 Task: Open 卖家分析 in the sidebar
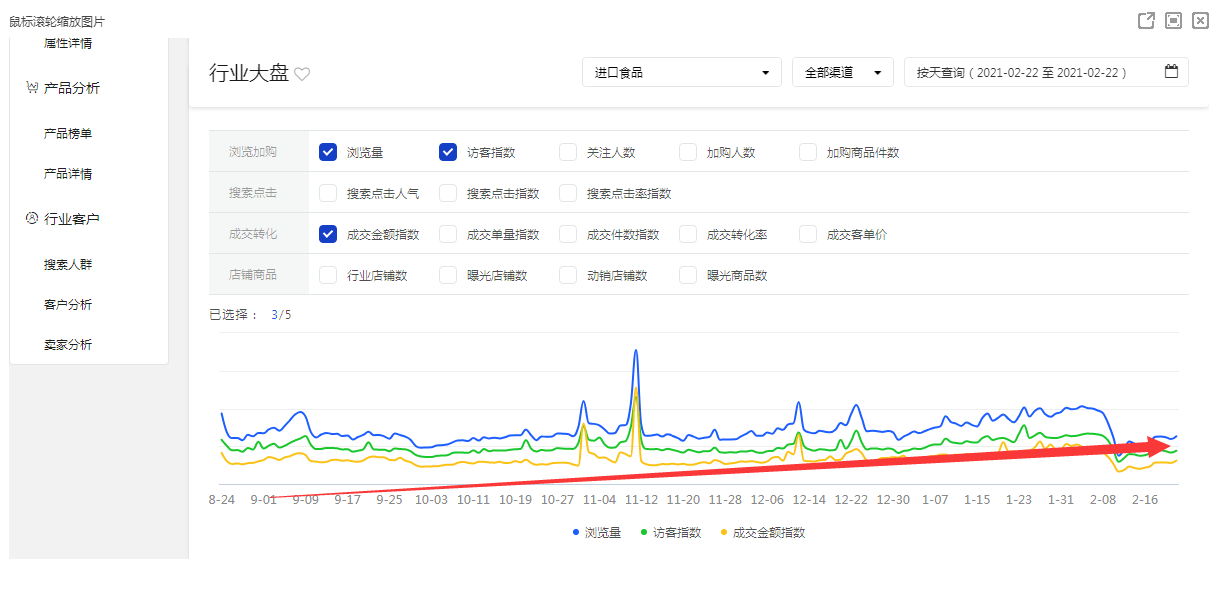point(68,345)
